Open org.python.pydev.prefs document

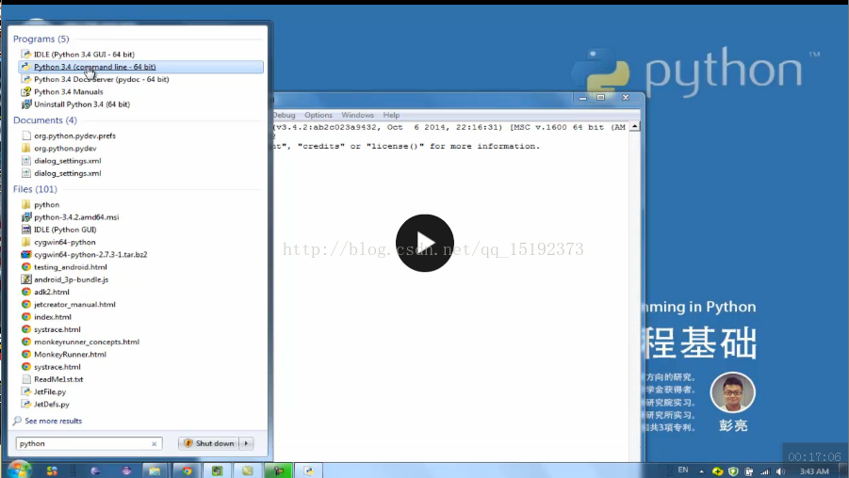tap(75, 135)
